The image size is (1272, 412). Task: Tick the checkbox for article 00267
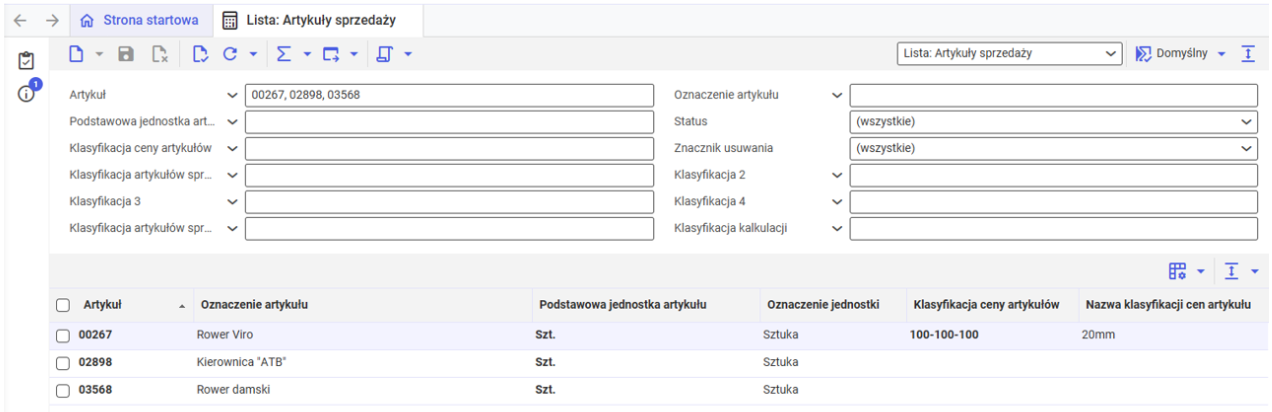pos(62,336)
